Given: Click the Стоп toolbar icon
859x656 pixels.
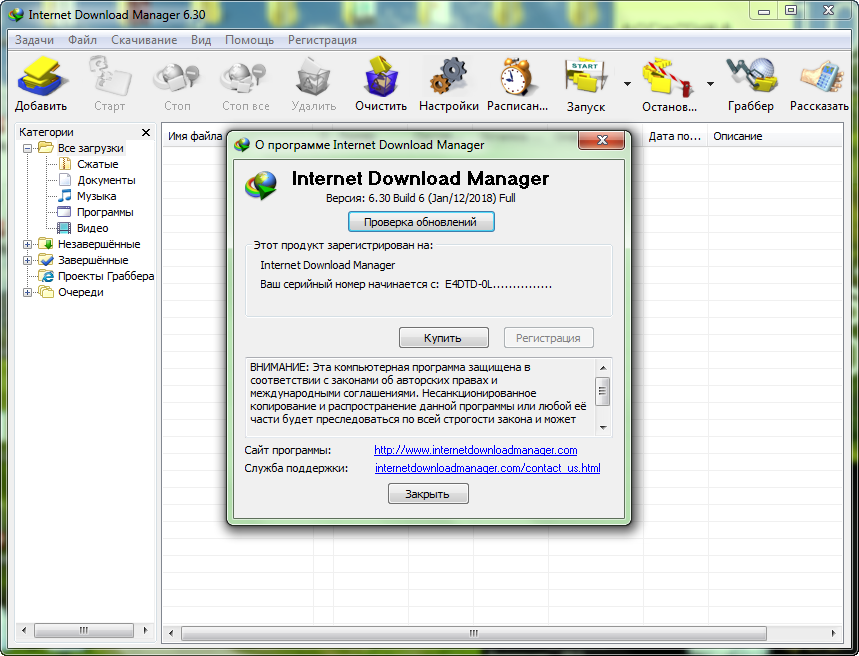Looking at the screenshot, I should pos(177,77).
